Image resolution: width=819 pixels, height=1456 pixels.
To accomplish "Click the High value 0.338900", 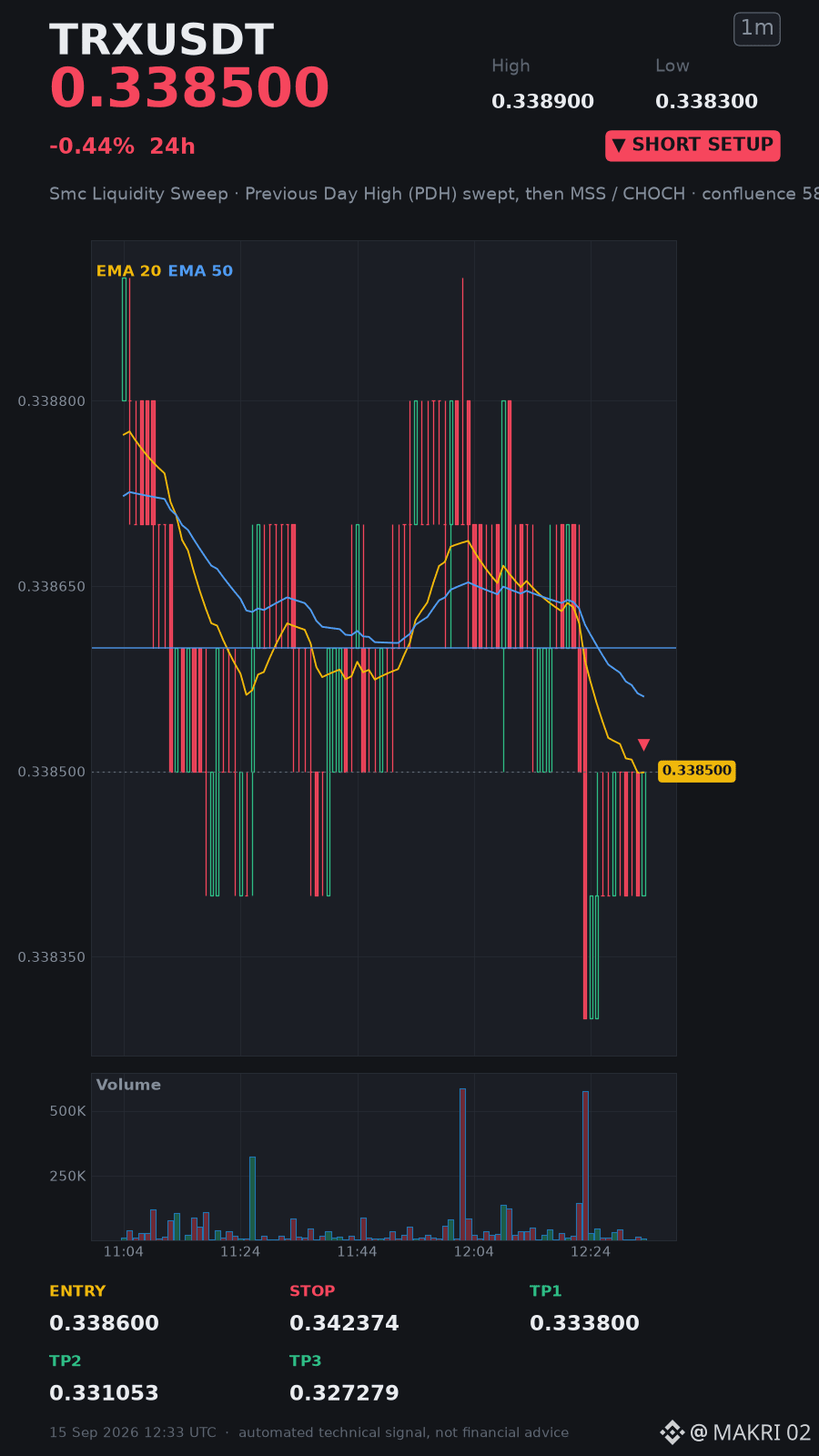I will (x=542, y=102).
